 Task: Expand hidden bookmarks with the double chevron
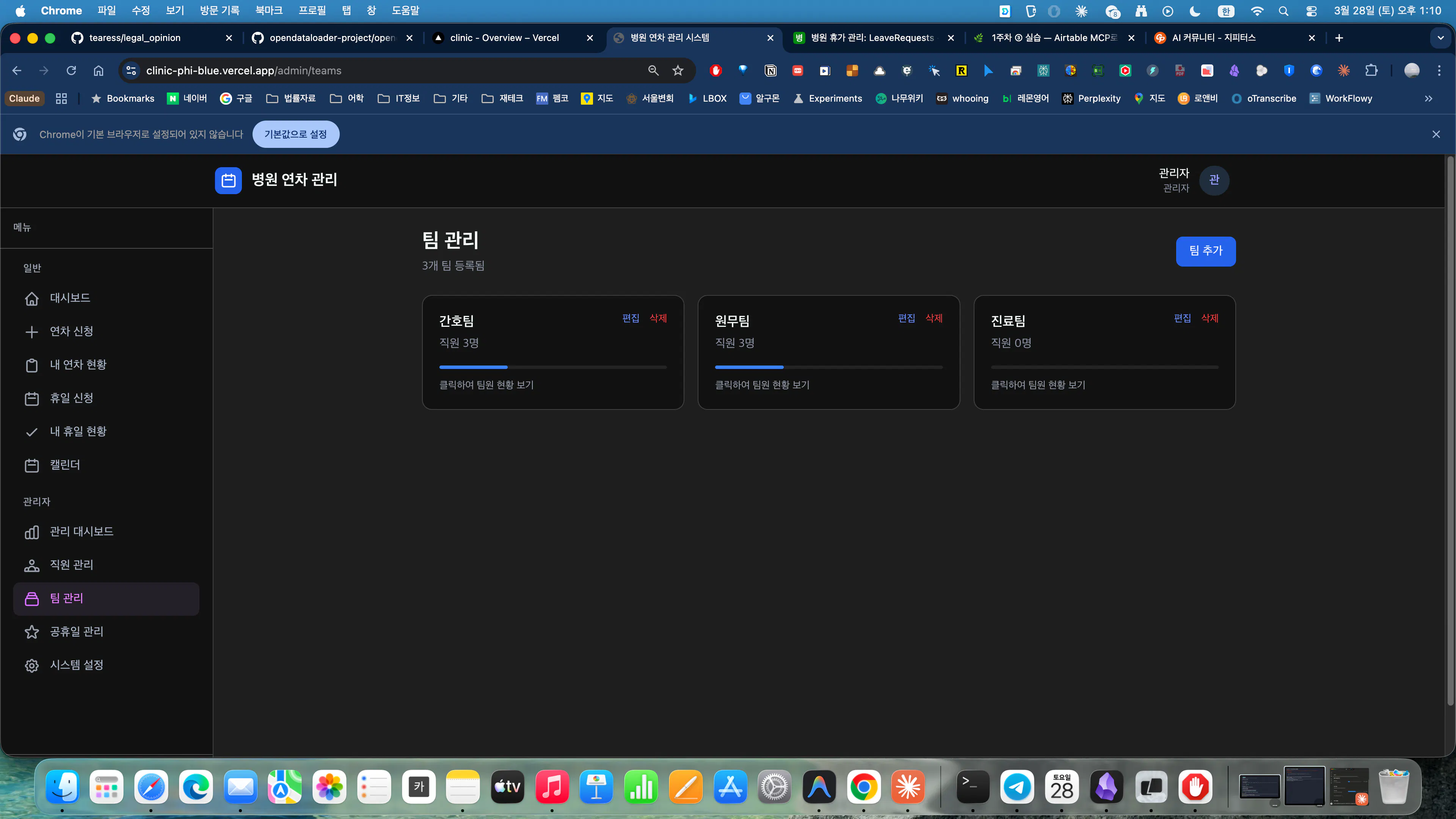(1428, 98)
